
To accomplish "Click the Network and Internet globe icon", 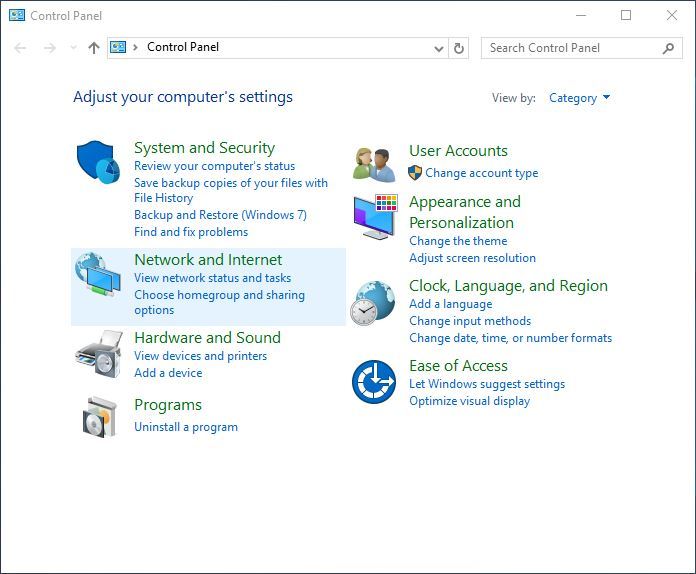I will point(98,273).
